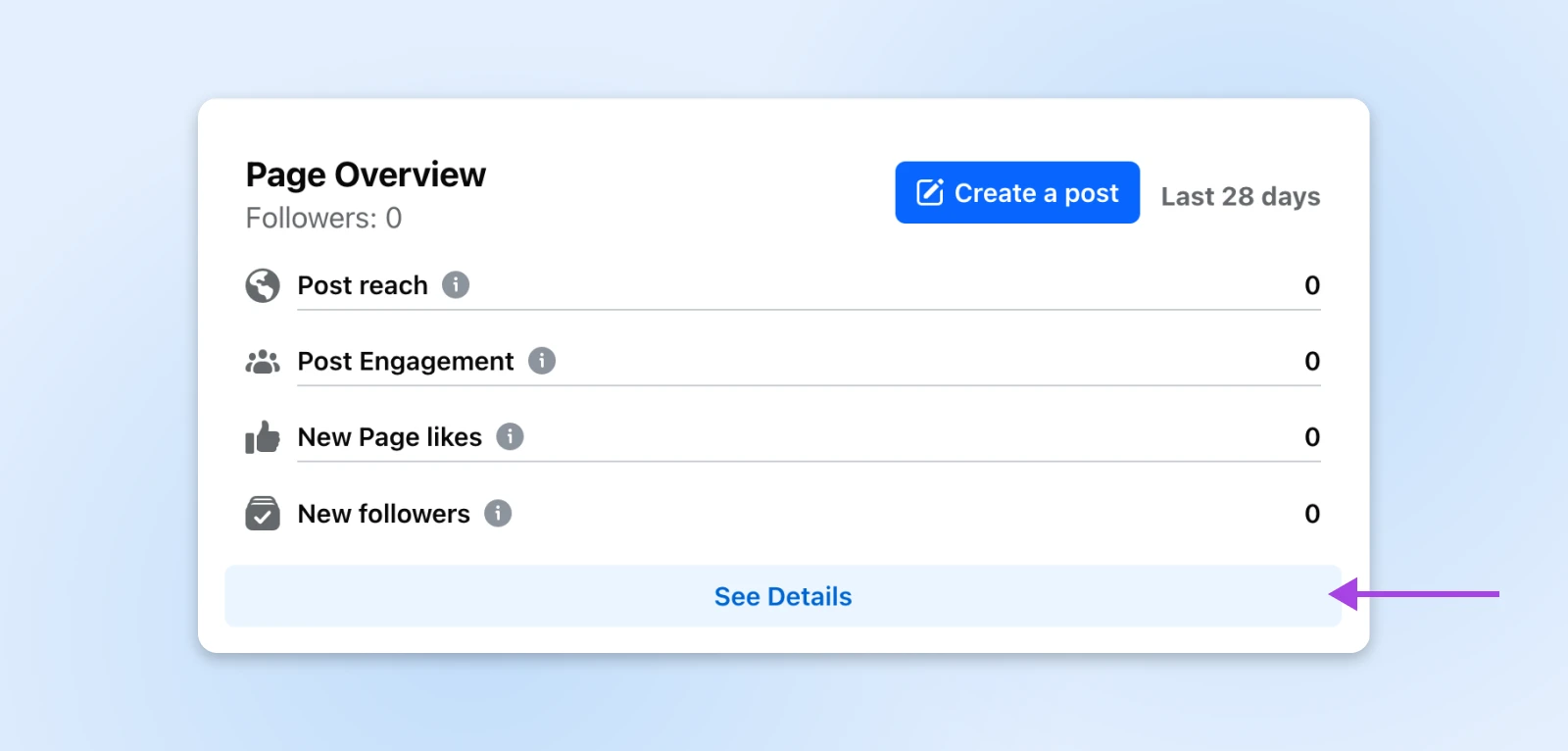
Task: Click the Post reach label
Action: pos(363,285)
